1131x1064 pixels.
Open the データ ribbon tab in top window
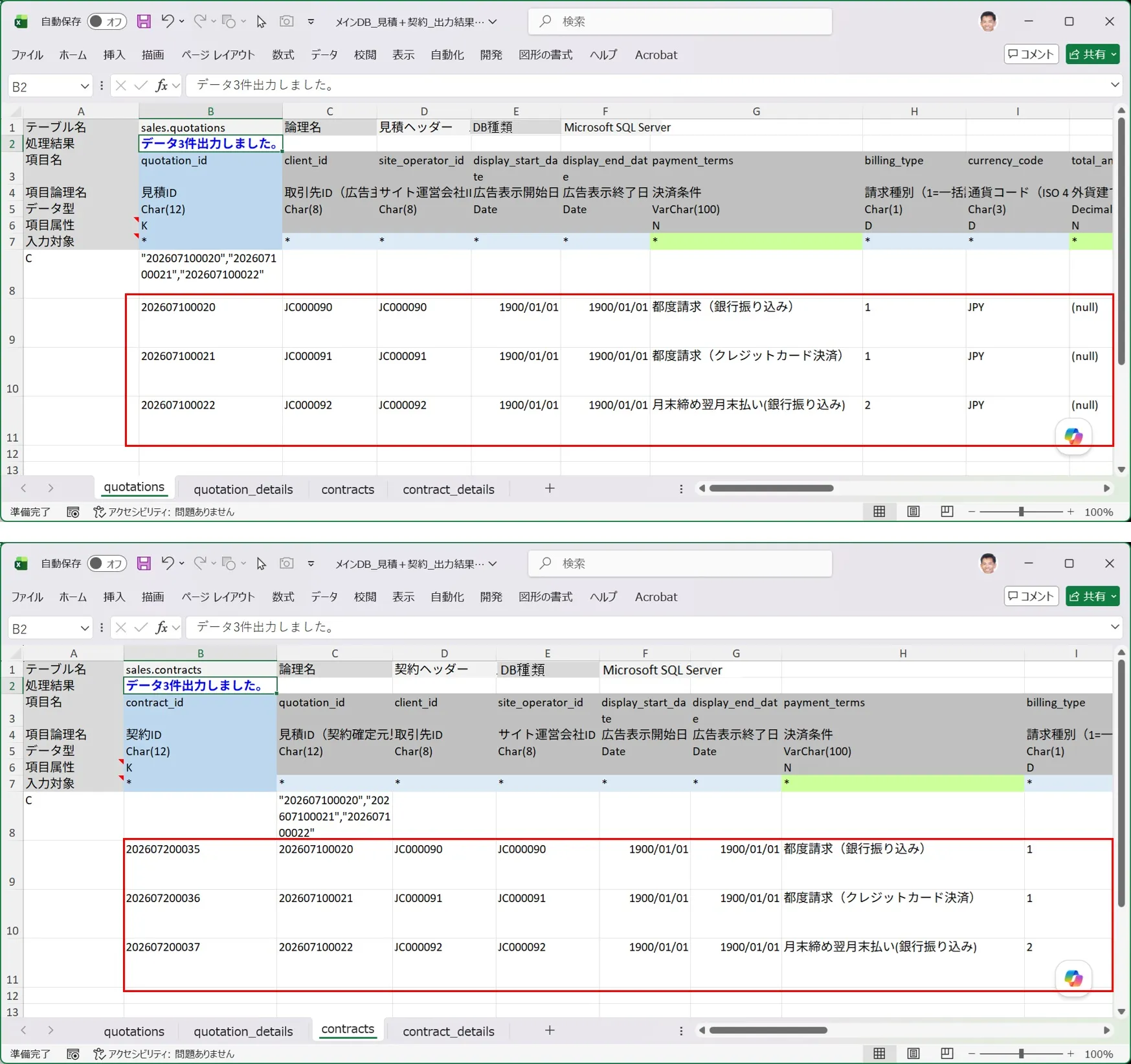pos(324,55)
